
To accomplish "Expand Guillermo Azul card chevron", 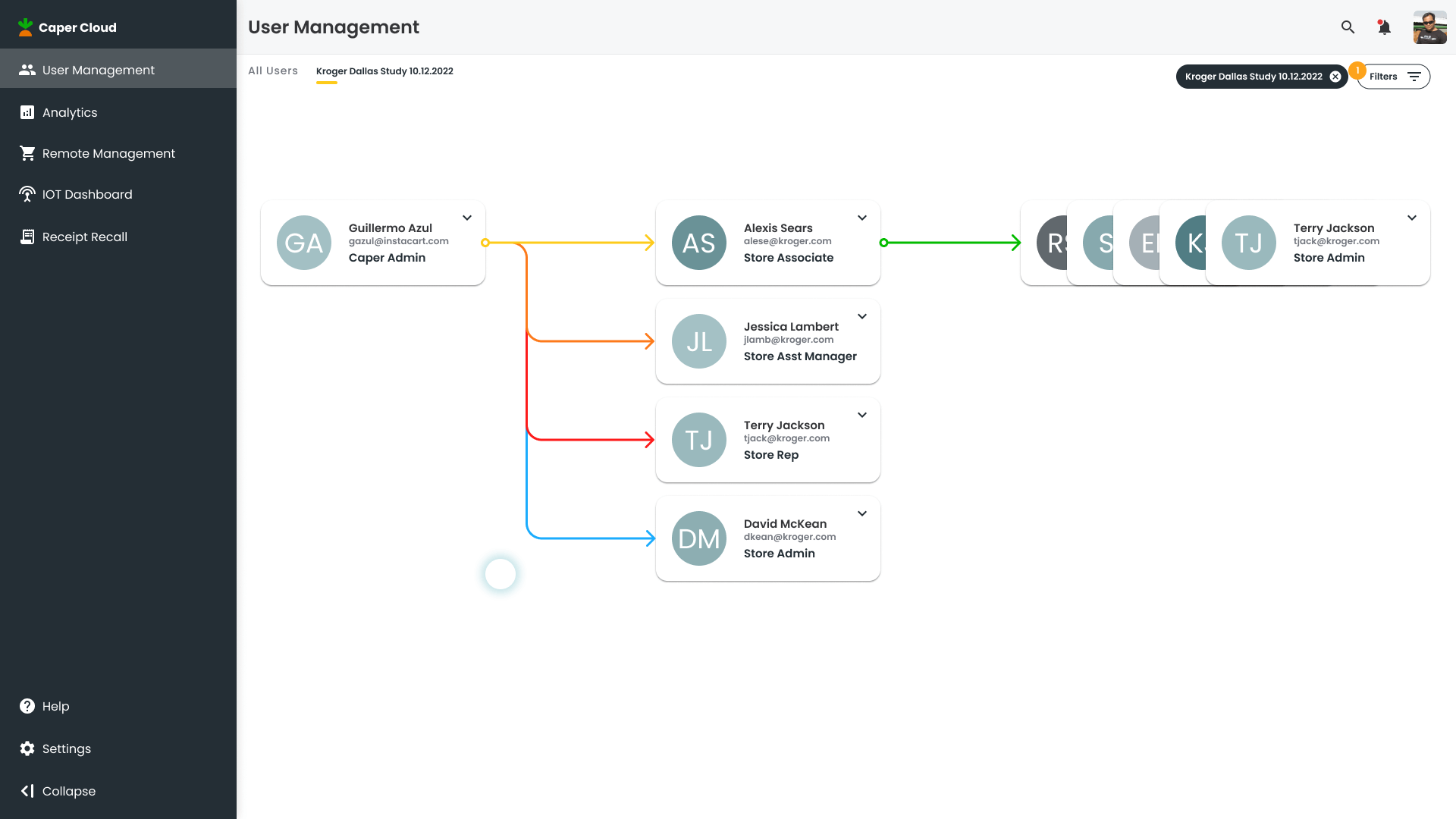I will pyautogui.click(x=467, y=218).
